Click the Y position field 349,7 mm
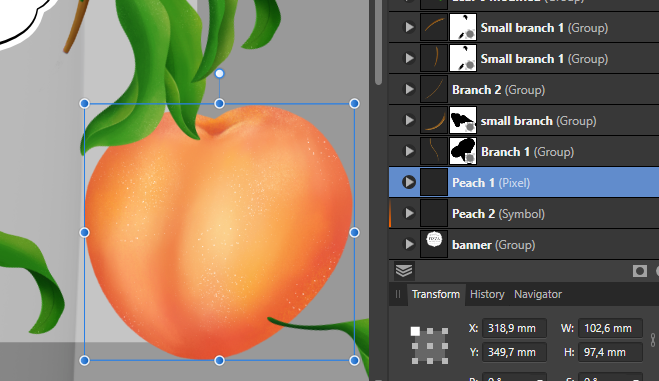The width and height of the screenshot is (659, 381). 514,352
